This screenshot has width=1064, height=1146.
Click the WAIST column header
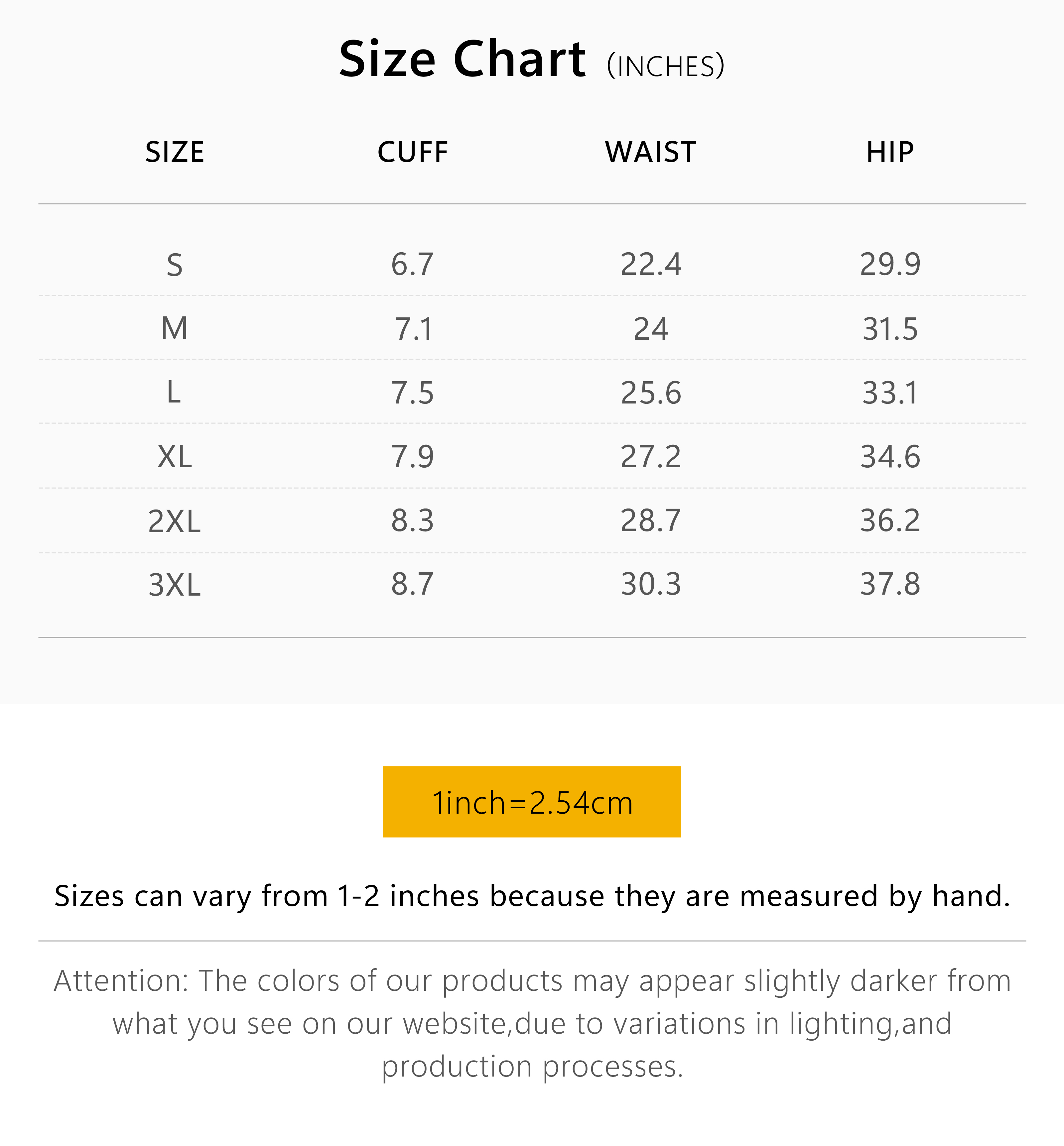(651, 153)
